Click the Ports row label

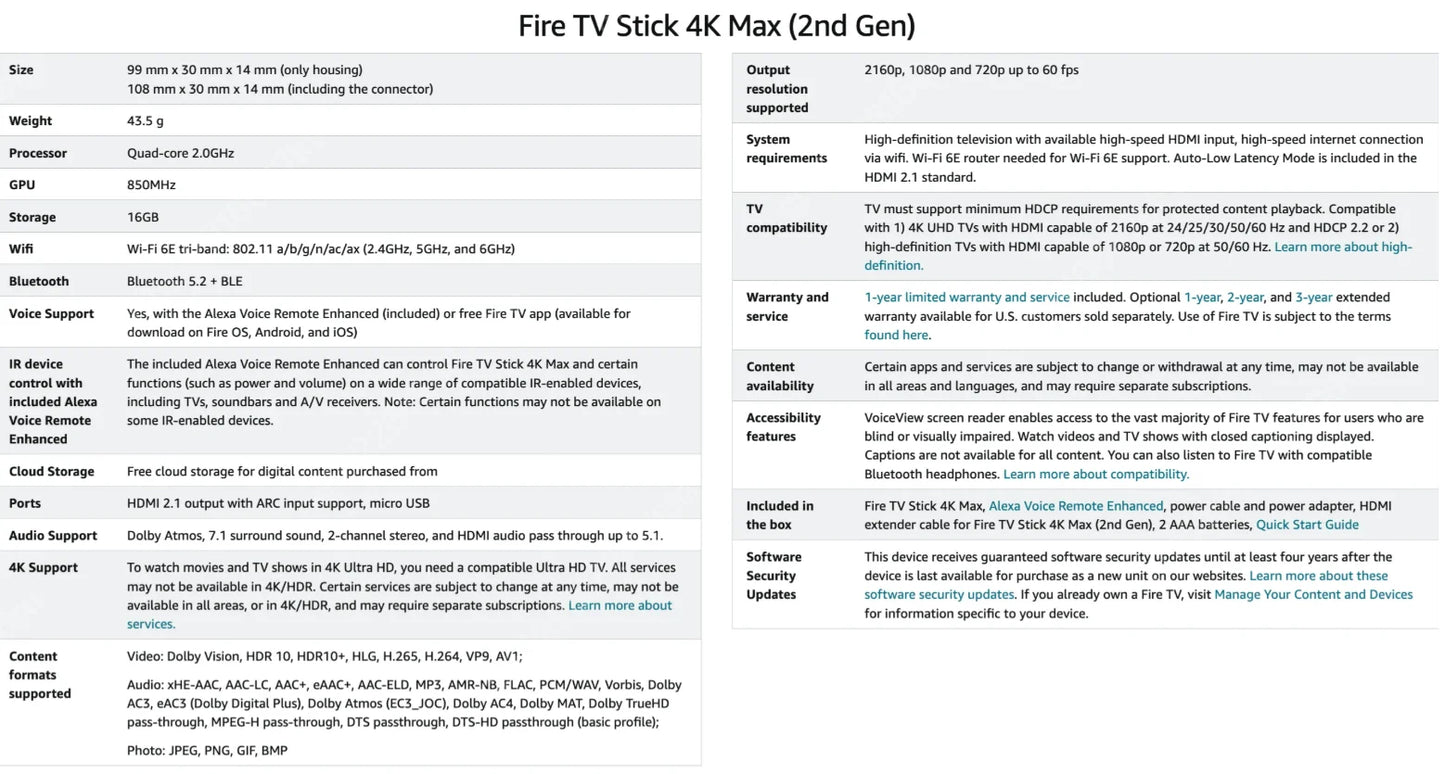tap(27, 503)
